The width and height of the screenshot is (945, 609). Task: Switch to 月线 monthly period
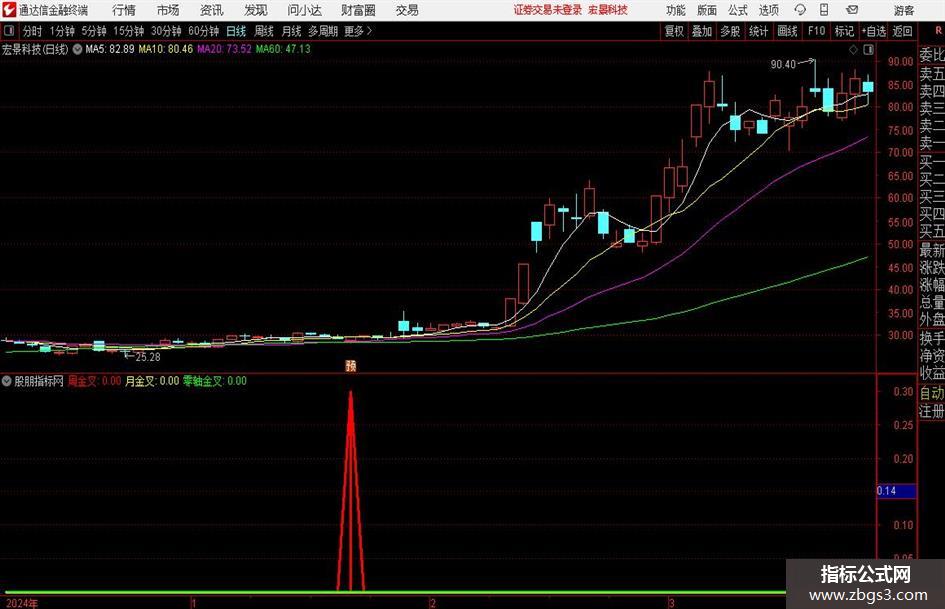(291, 31)
